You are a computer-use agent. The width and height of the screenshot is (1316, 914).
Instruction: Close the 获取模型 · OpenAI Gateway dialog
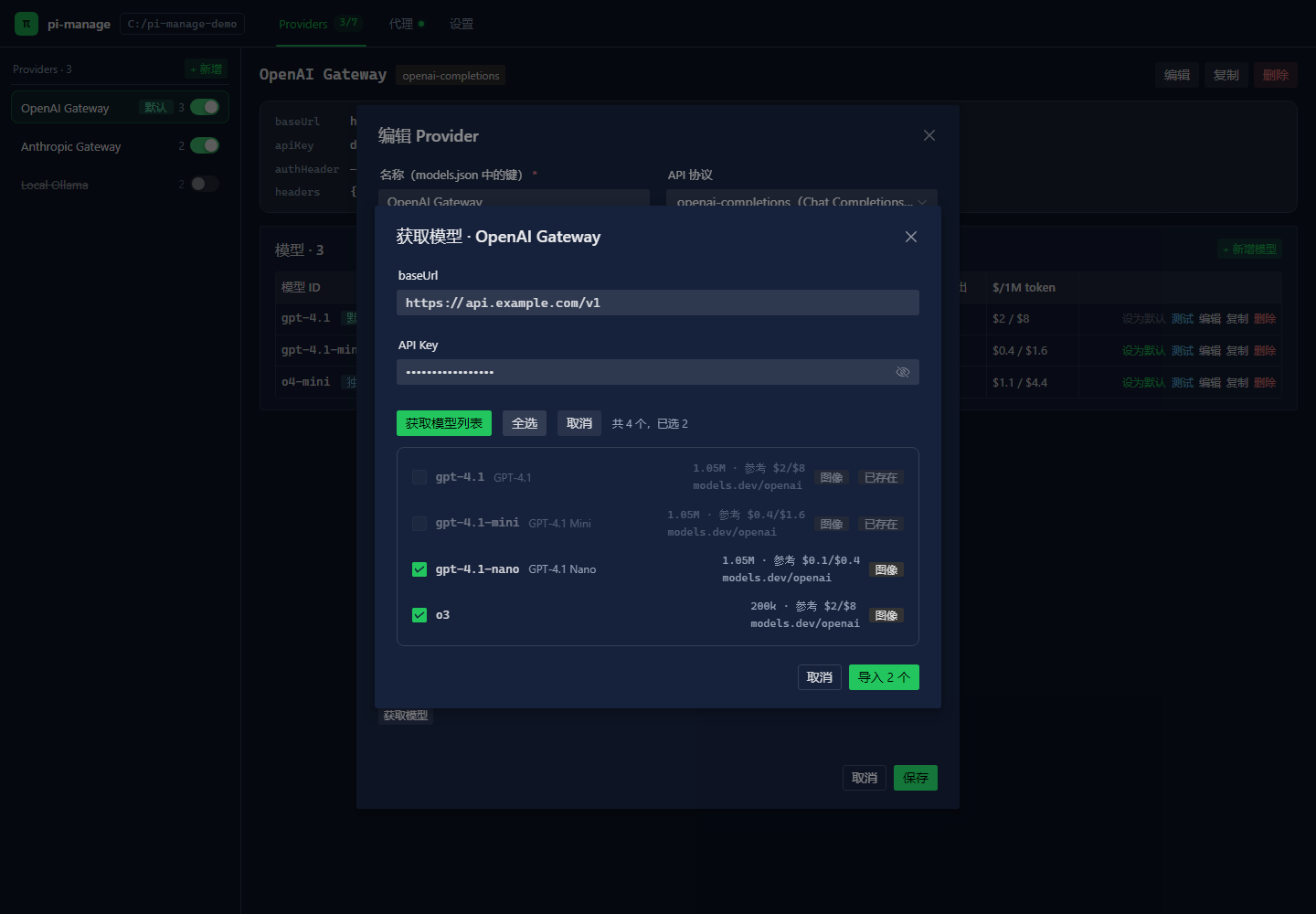click(x=911, y=237)
